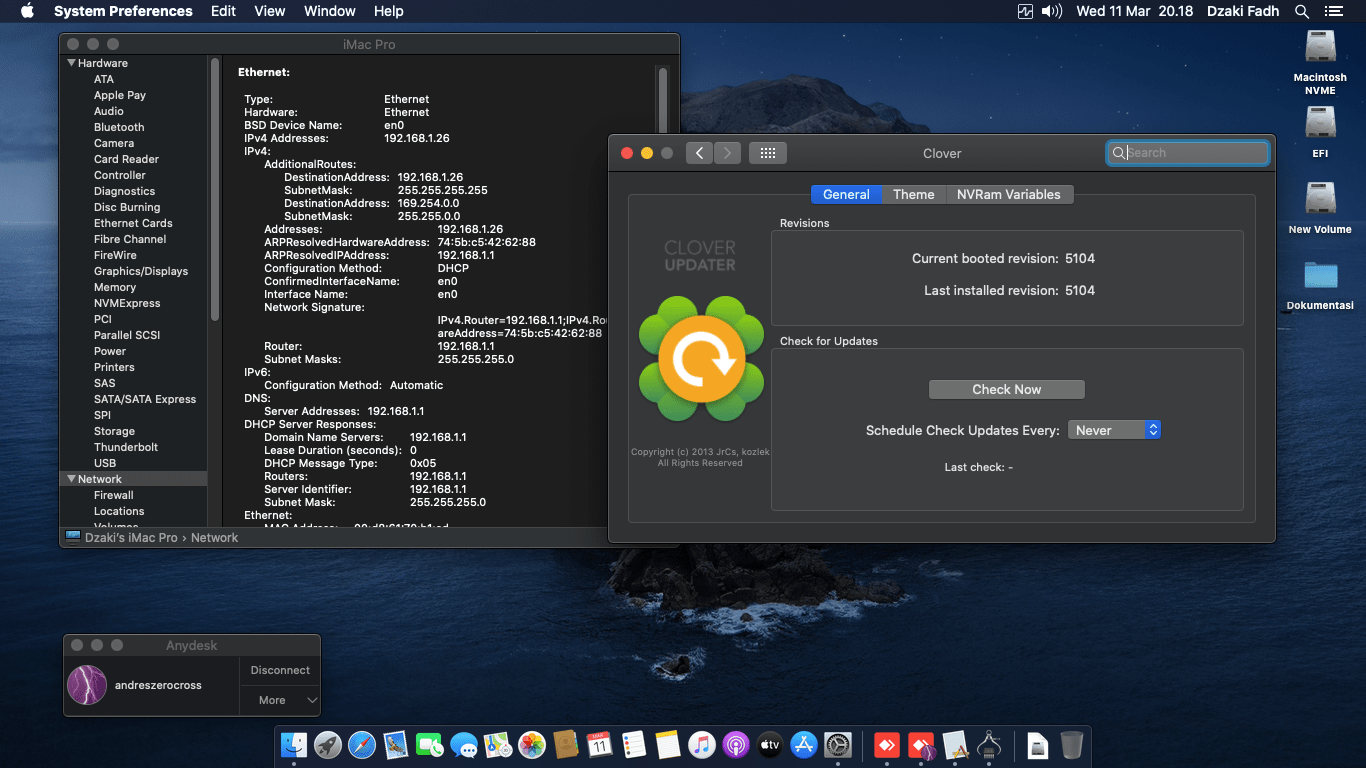Viewport: 1366px width, 768px height.
Task: Expand the More menu in AnyDesk
Action: (272, 700)
